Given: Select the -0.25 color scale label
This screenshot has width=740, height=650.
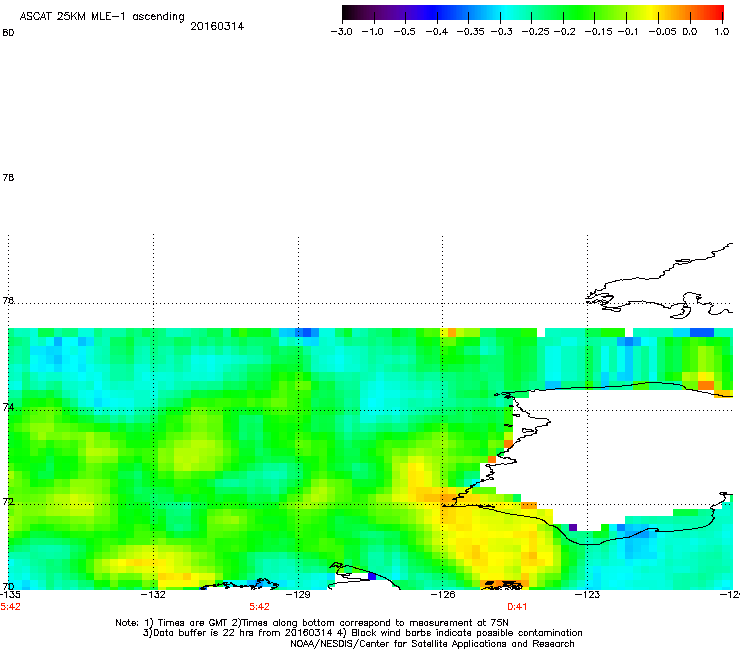Looking at the screenshot, I should coord(536,32).
